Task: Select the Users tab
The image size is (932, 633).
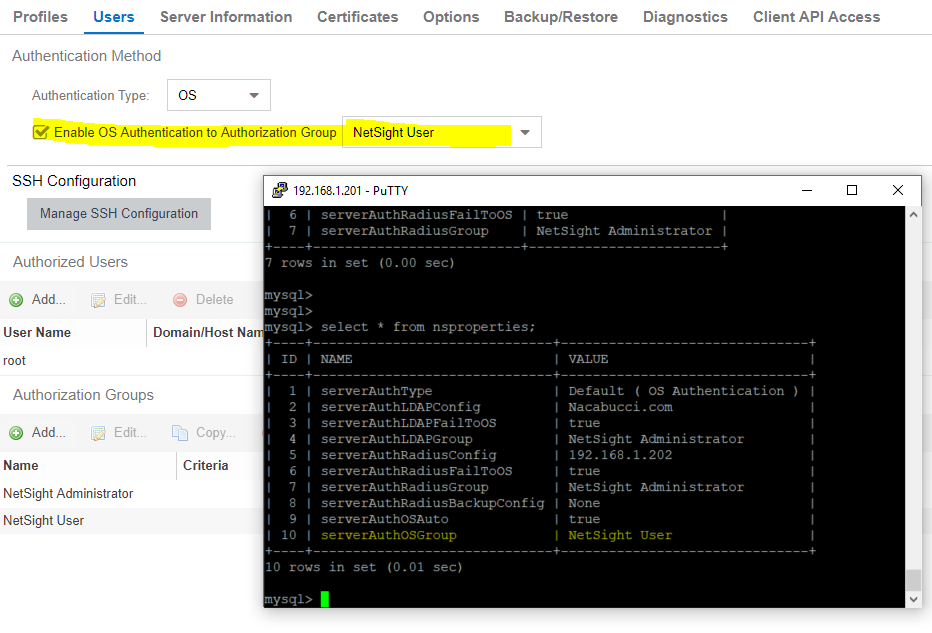Action: [x=114, y=17]
